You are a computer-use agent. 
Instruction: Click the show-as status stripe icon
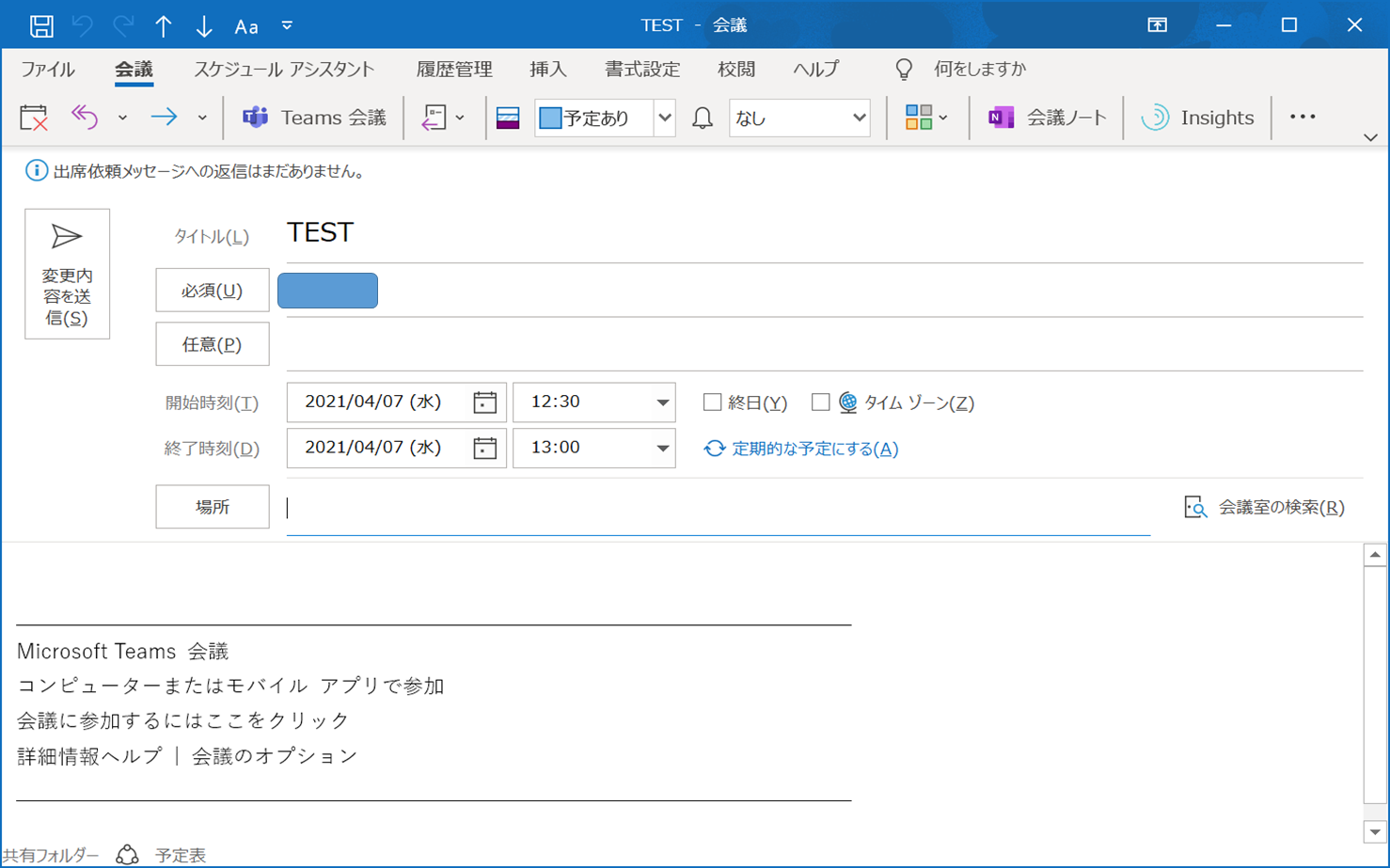click(508, 118)
